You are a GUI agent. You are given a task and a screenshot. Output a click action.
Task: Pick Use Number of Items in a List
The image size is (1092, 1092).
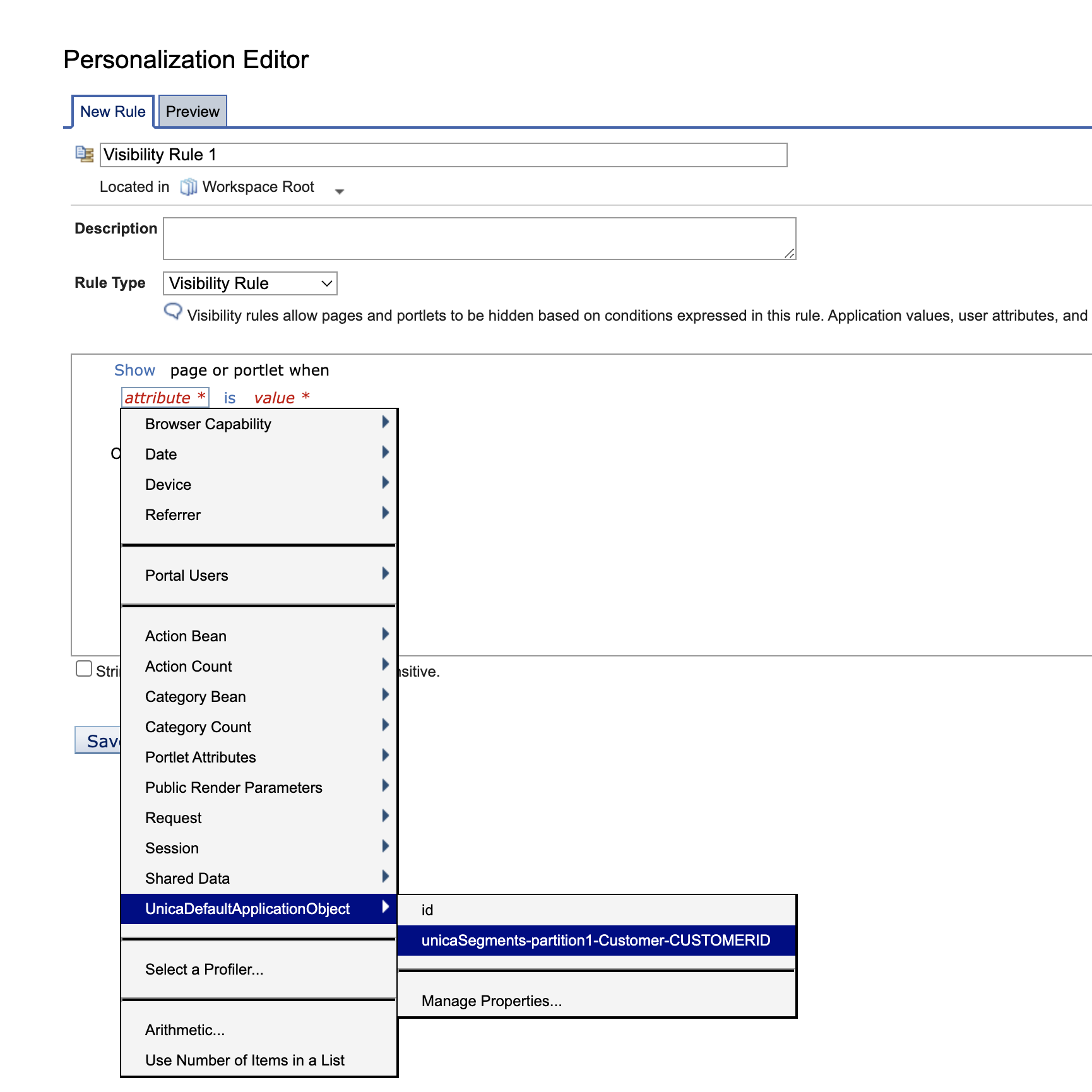pos(244,1060)
